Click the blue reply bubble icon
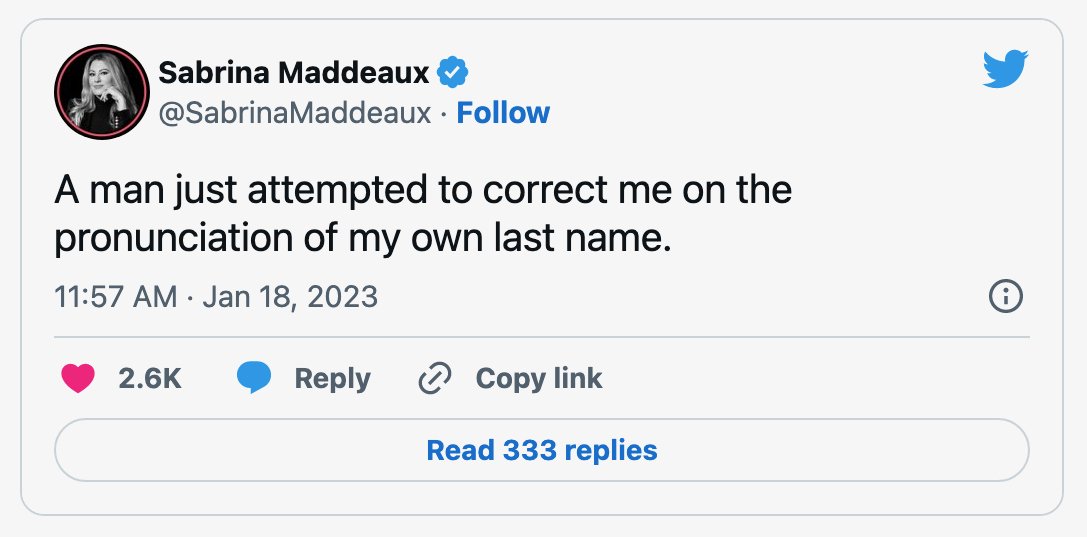Viewport: 1087px width, 537px height. click(x=254, y=378)
